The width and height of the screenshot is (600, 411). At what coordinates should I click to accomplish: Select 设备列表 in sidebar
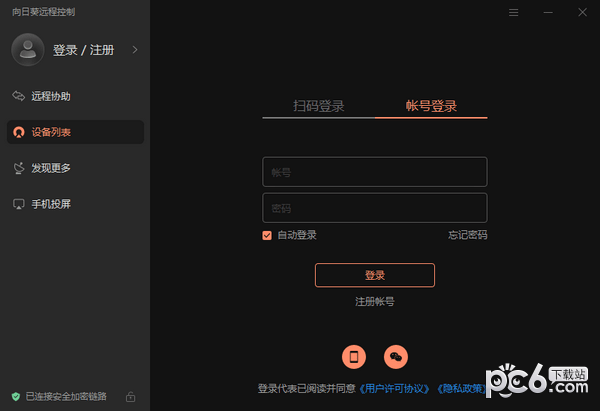75,132
